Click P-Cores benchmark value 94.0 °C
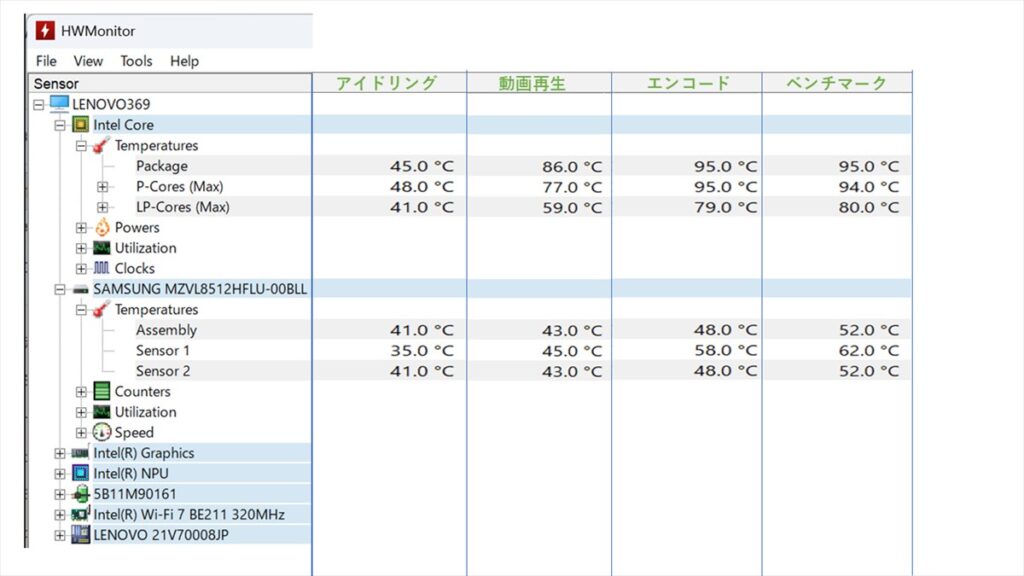Viewport: 1024px width, 576px height. tap(869, 187)
